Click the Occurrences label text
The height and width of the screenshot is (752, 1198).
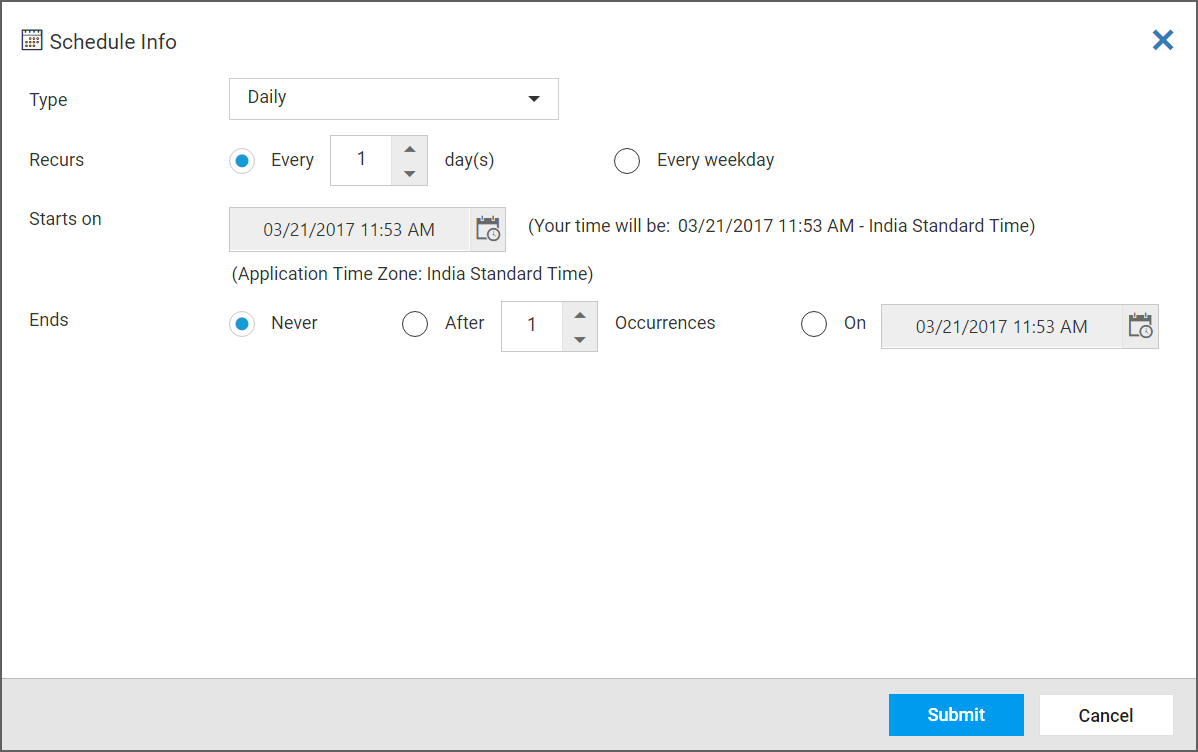pos(665,323)
